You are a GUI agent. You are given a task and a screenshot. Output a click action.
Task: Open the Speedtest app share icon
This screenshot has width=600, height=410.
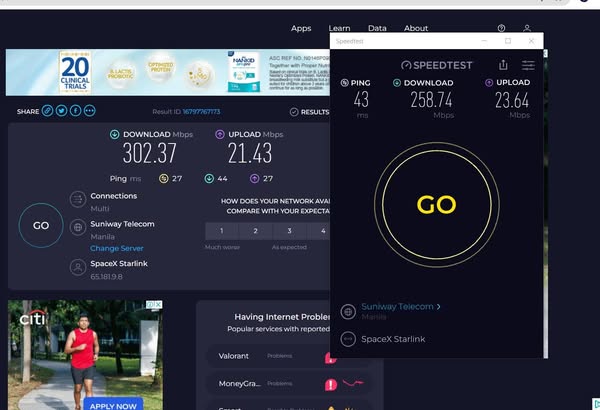coord(503,65)
